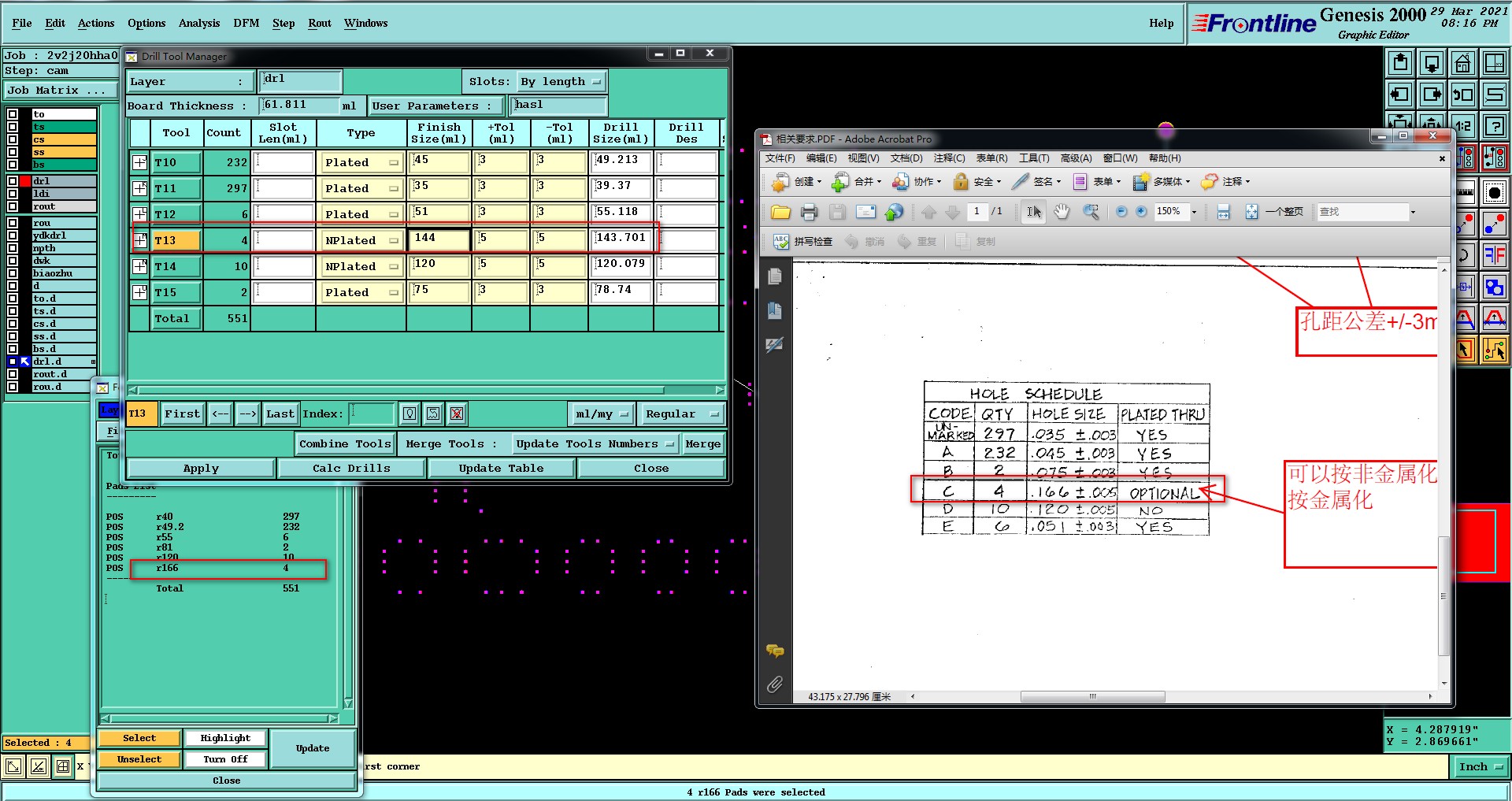
Task: Click the home view icon
Action: pos(1462,62)
